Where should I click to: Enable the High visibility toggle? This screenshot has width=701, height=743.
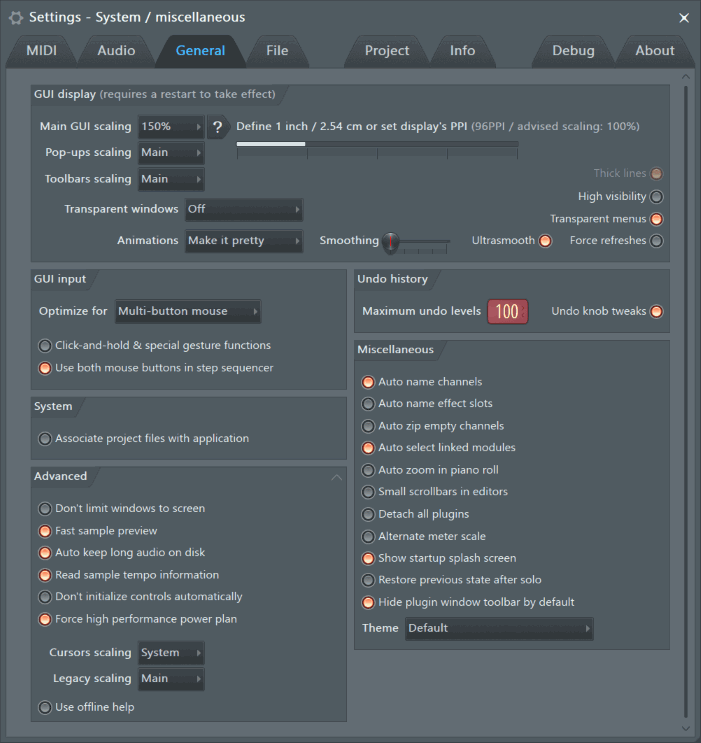point(656,197)
